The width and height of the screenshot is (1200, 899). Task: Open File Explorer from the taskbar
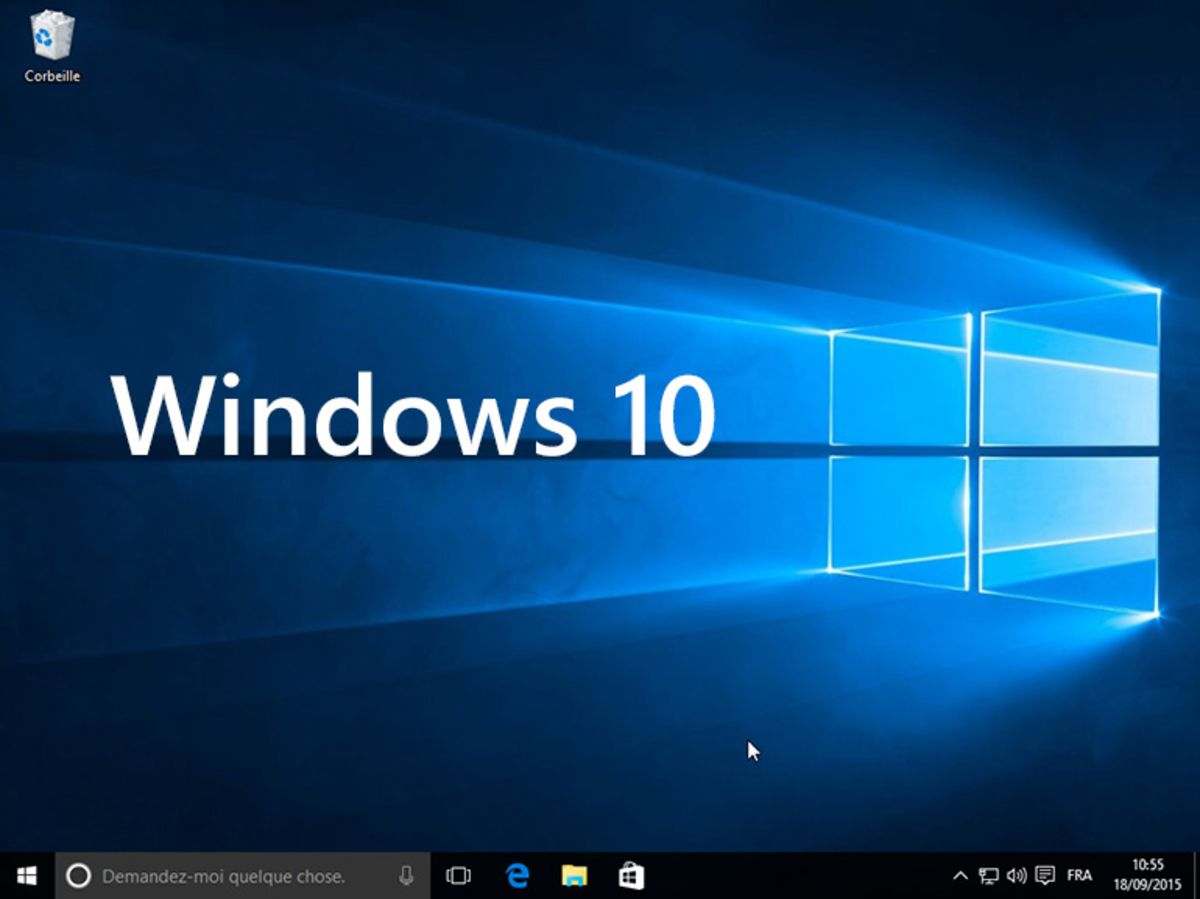pyautogui.click(x=574, y=876)
